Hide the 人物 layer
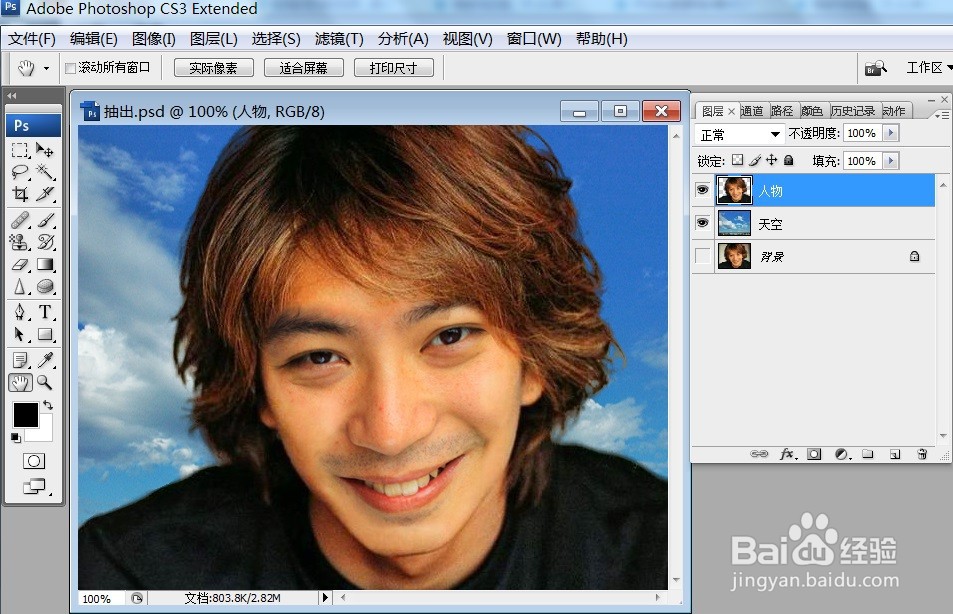This screenshot has width=953, height=614. pos(703,190)
